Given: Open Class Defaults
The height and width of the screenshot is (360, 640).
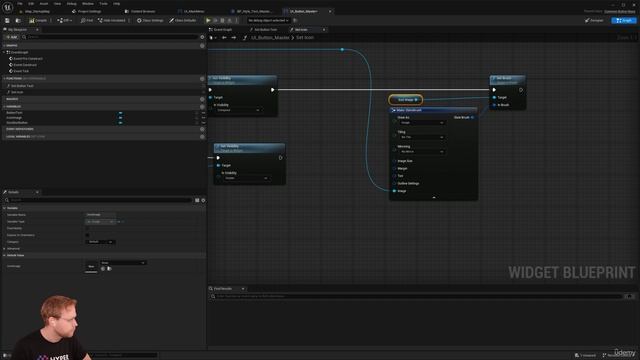Looking at the screenshot, I should coord(182,20).
